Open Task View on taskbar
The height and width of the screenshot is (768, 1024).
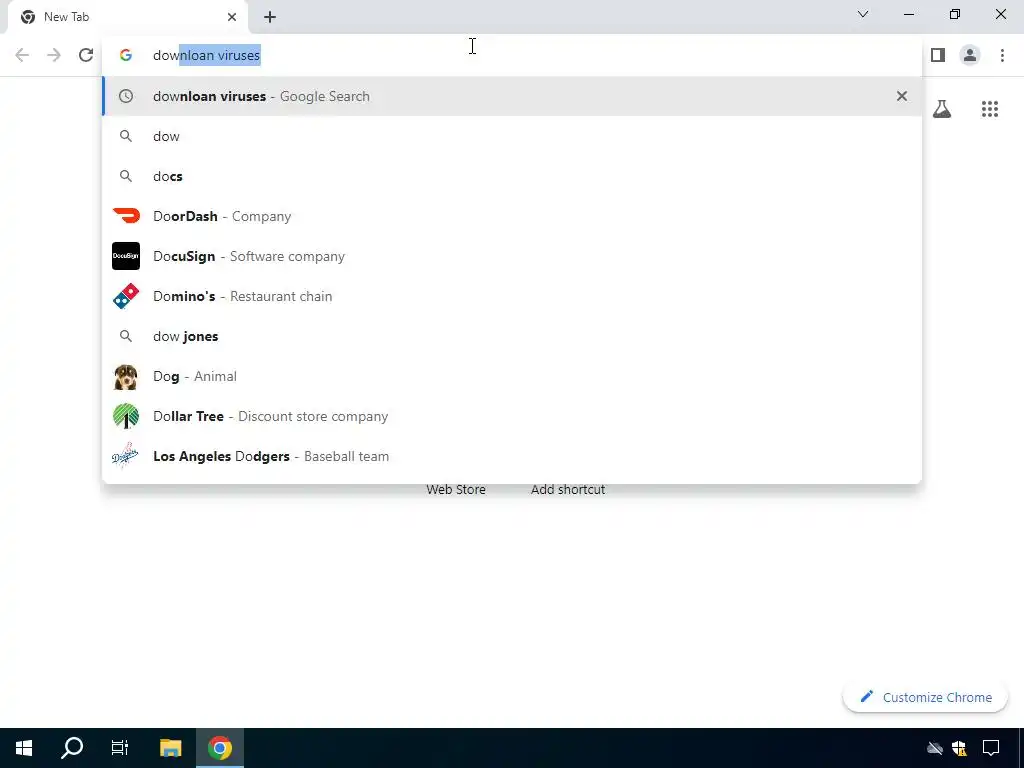click(x=120, y=748)
